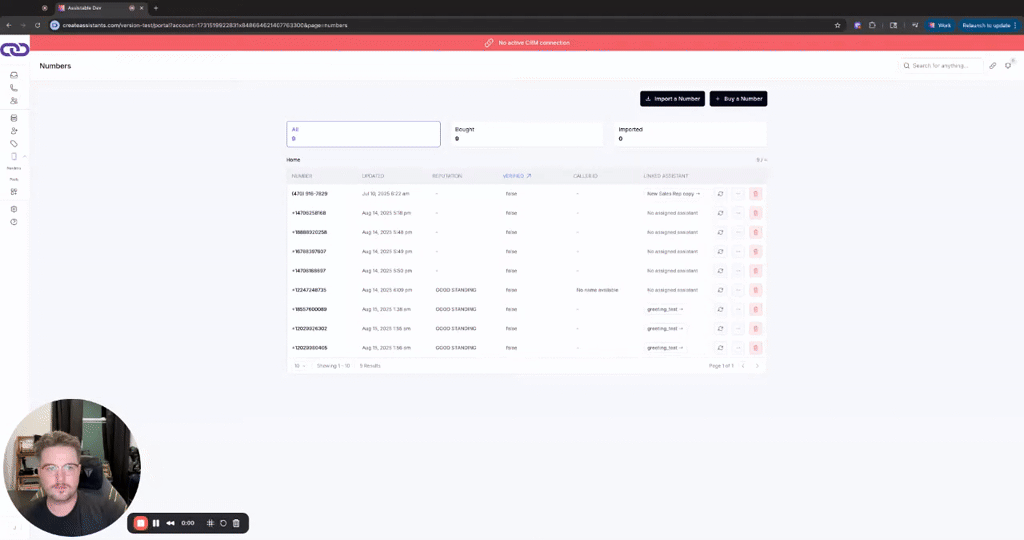
Task: Click the Home breadcrumb above table
Action: point(293,160)
